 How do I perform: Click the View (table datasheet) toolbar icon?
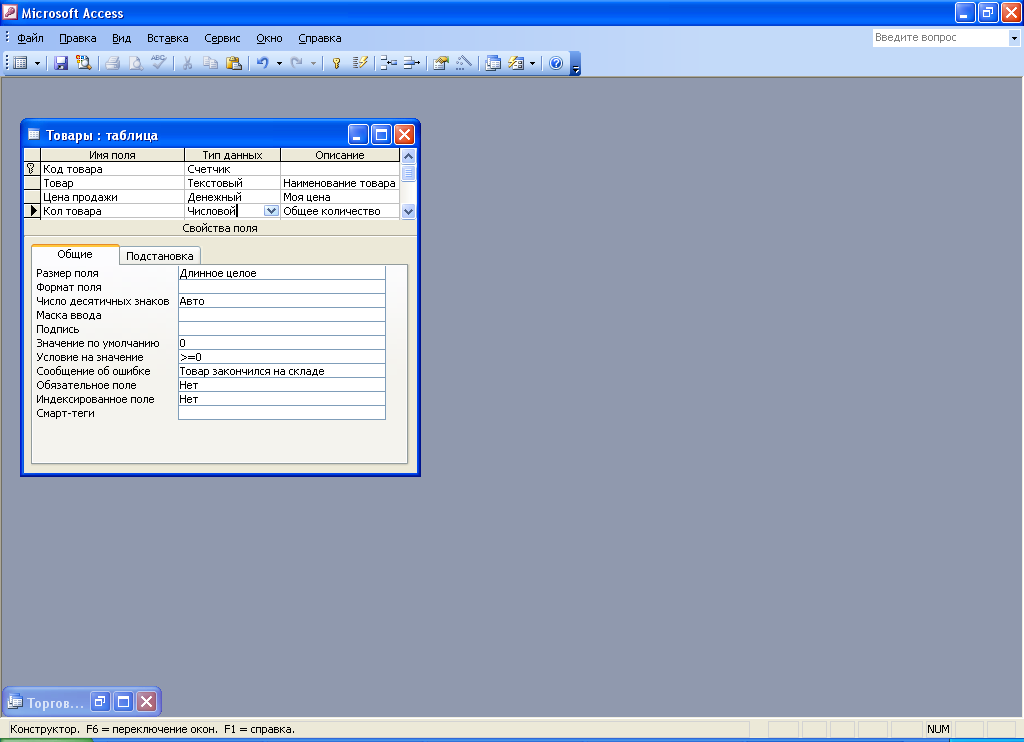[21, 63]
